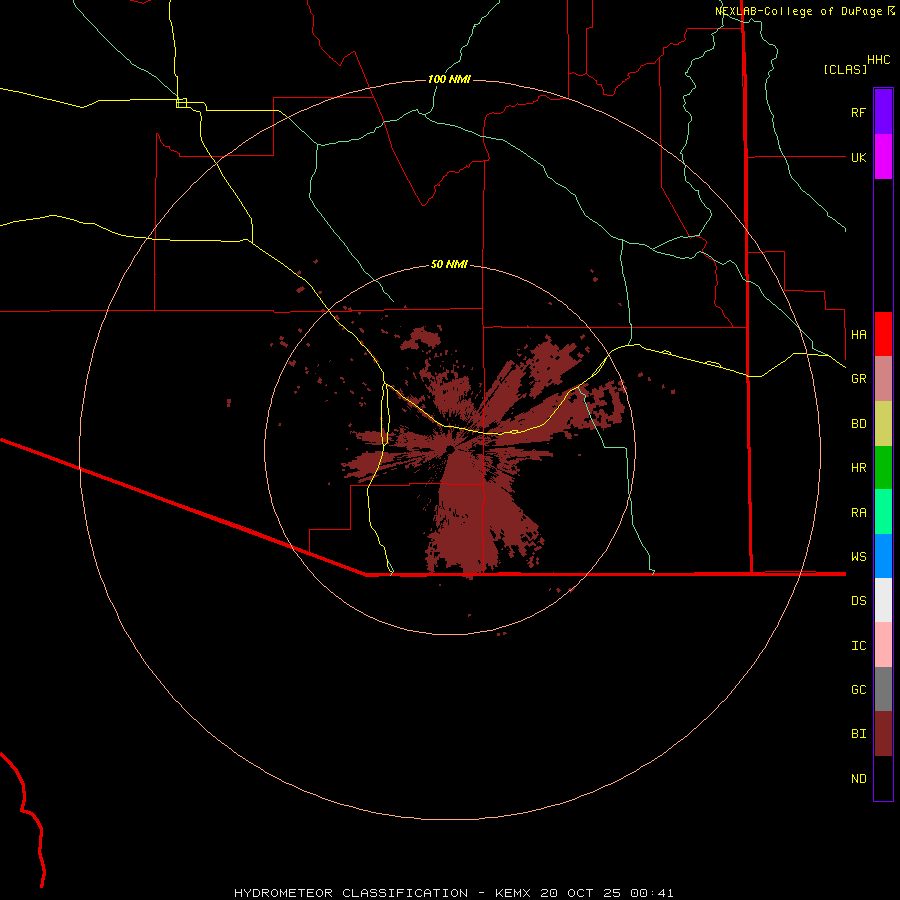Viewport: 900px width, 900px height.
Task: Click the RF purple color swatch
Action: 883,112
